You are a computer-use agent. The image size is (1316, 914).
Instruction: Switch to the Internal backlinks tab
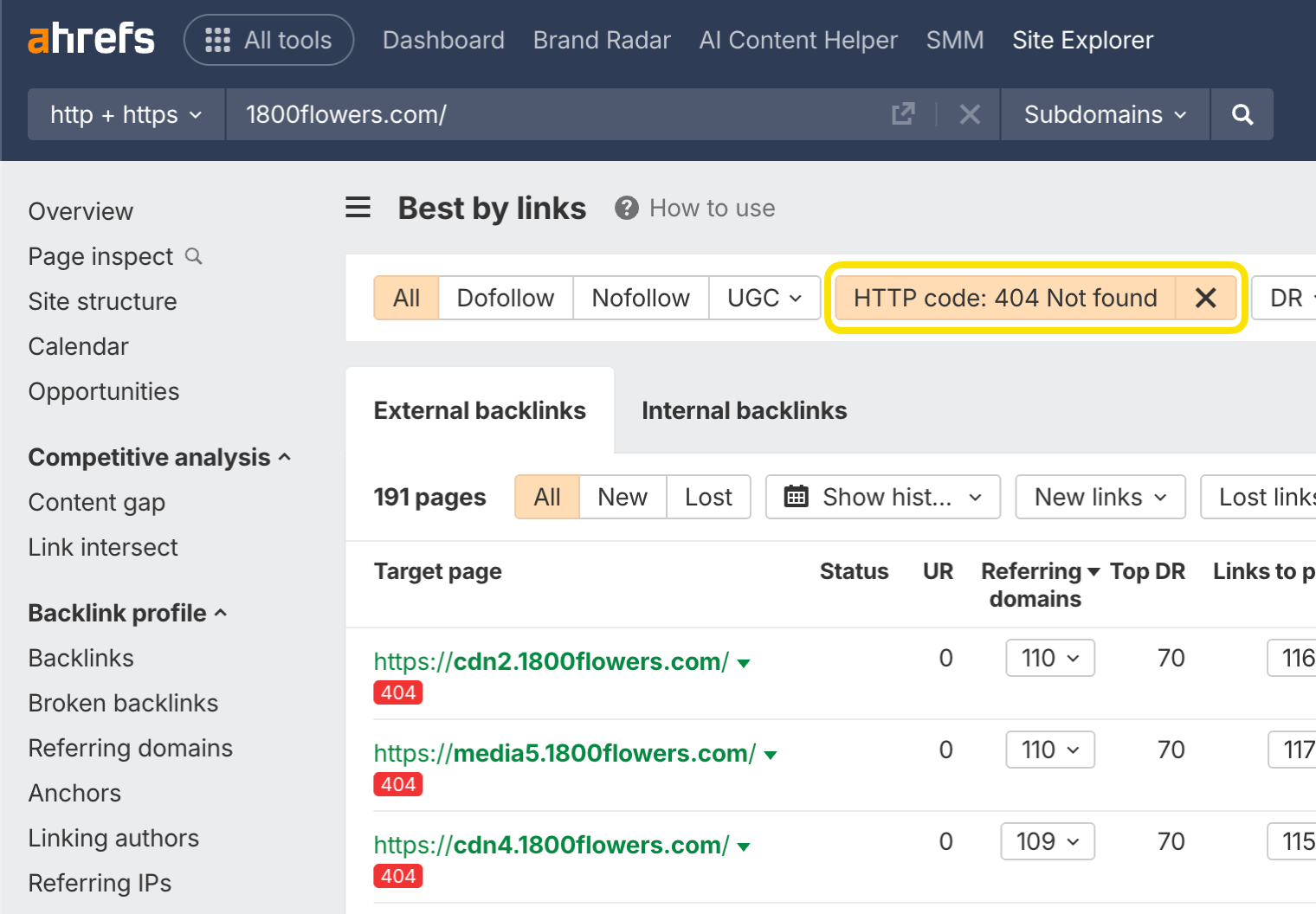(x=744, y=409)
